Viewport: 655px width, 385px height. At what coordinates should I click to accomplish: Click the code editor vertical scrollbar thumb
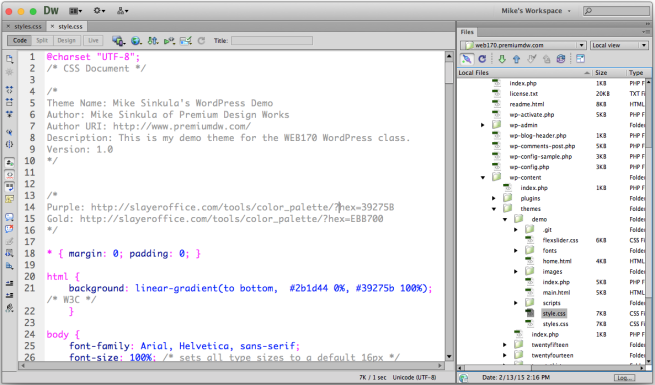449,72
